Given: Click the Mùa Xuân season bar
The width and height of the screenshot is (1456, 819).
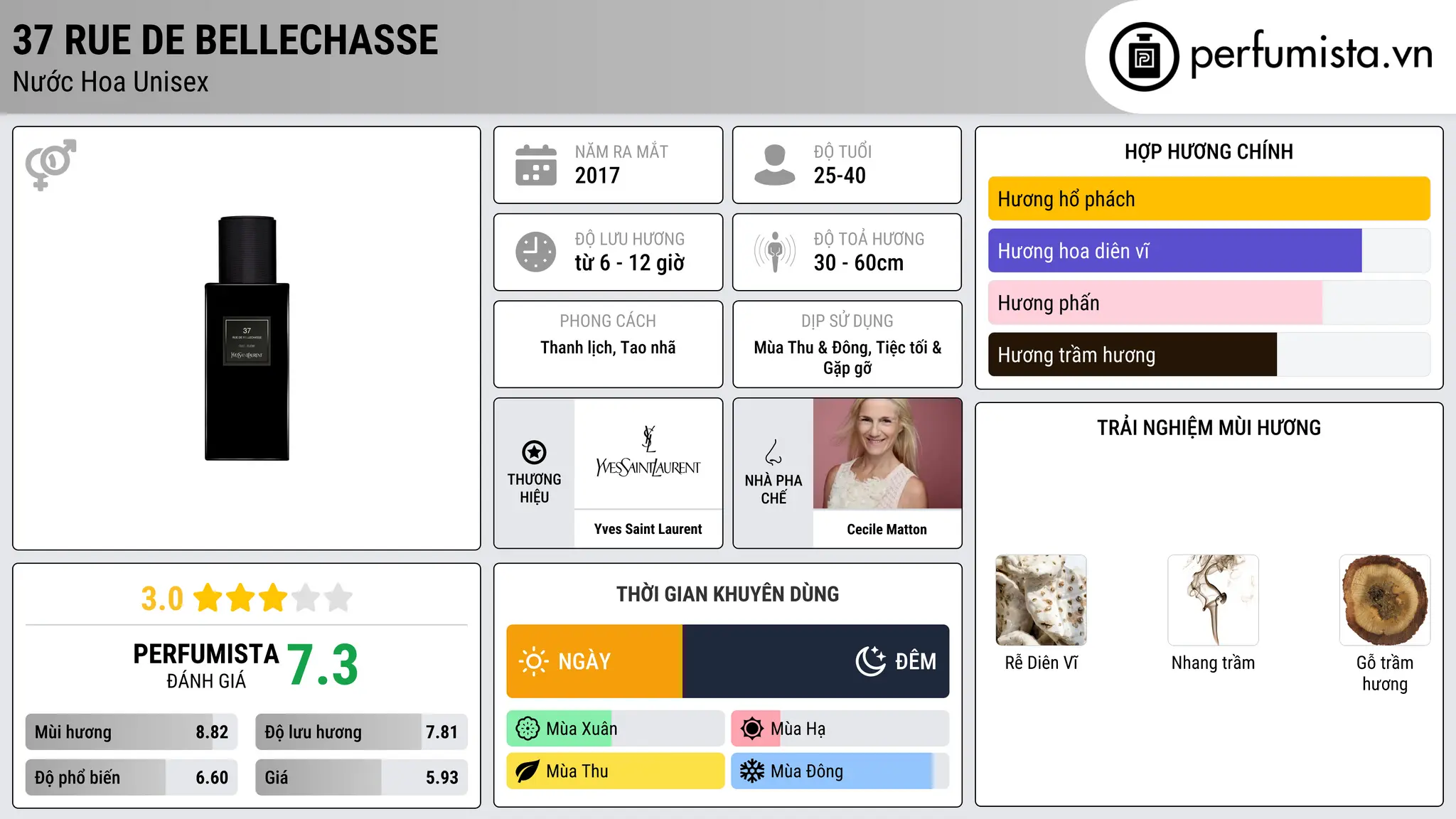Looking at the screenshot, I should (x=616, y=729).
